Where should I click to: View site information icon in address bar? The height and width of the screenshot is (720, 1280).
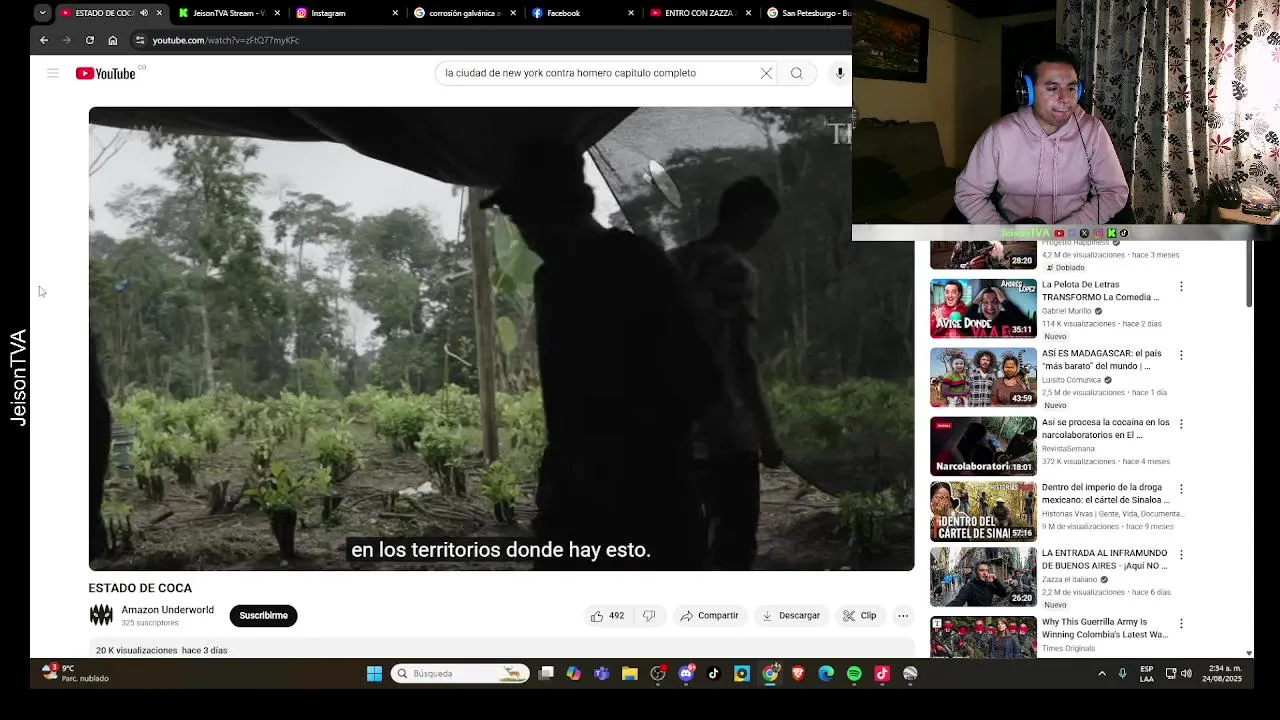[140, 40]
